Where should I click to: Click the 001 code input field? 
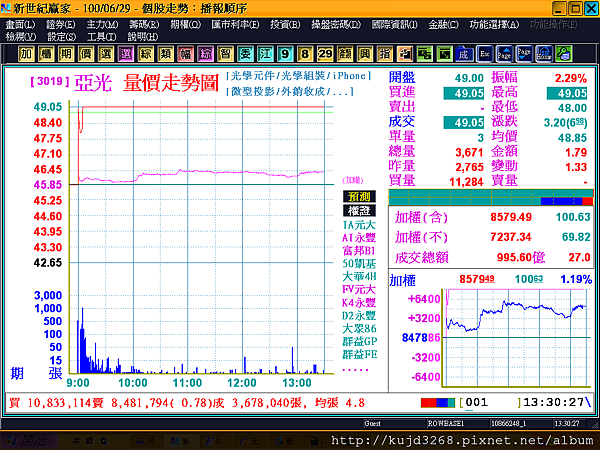point(491,403)
